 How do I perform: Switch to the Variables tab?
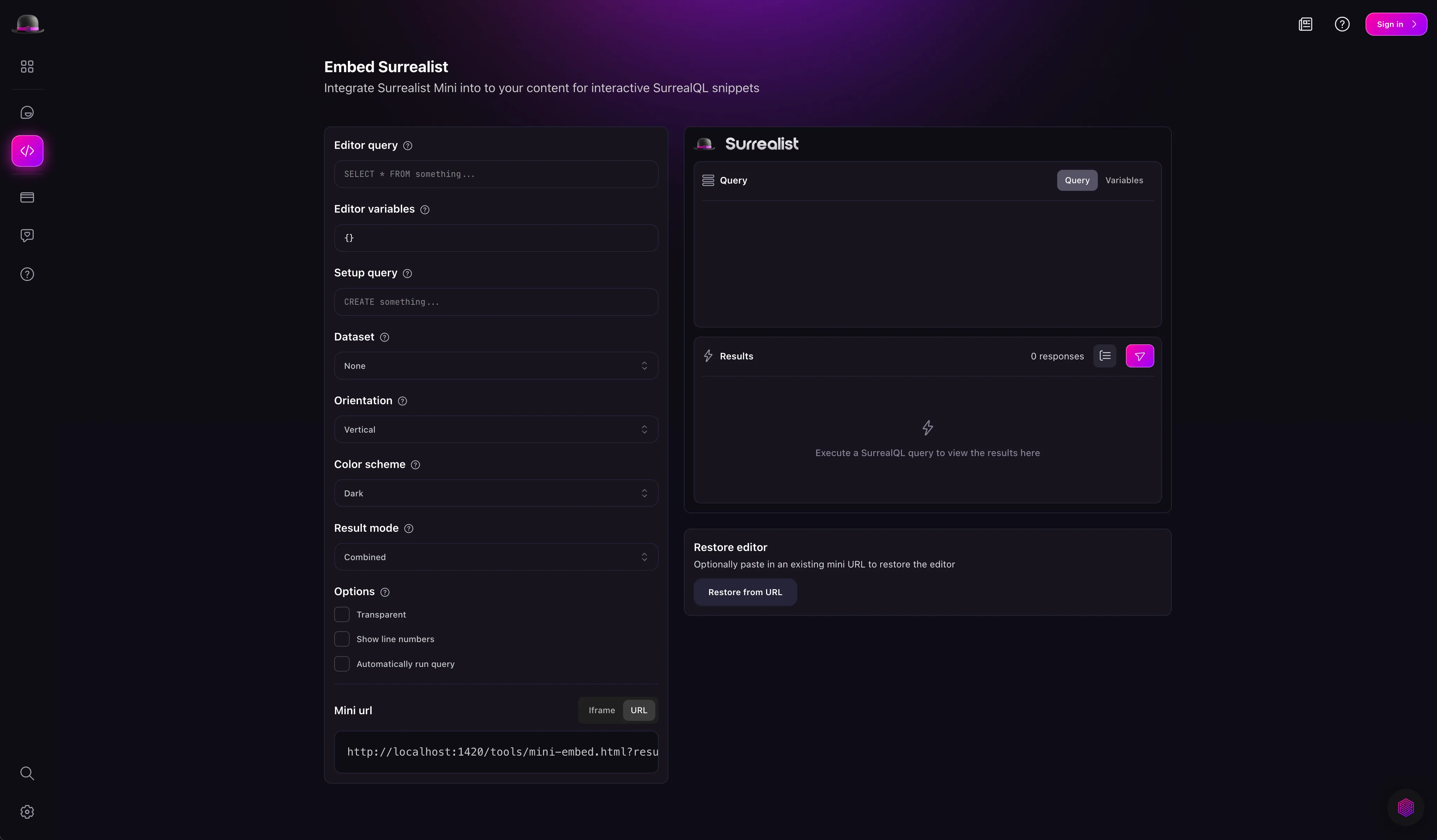[1123, 180]
